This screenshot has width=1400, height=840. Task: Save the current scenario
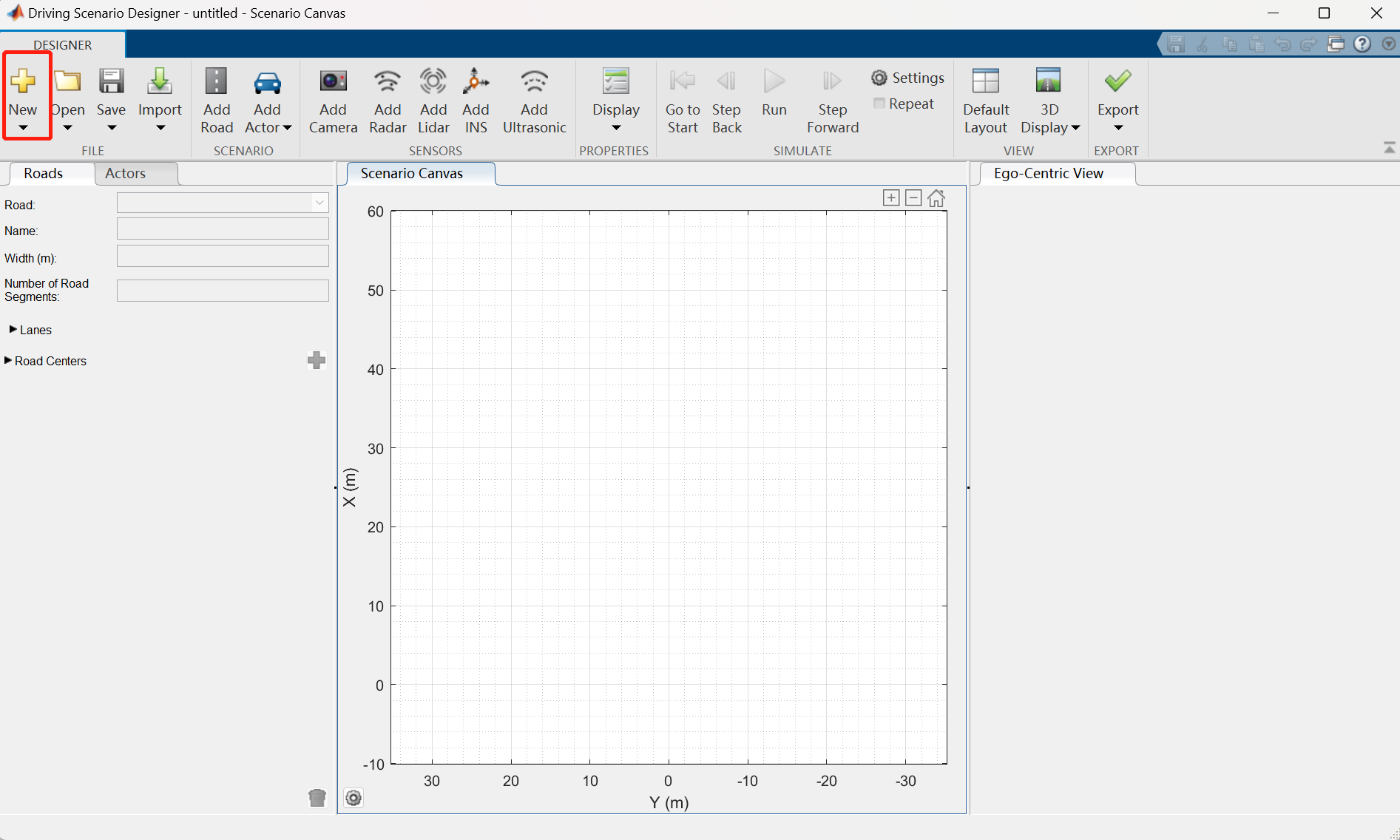112,92
